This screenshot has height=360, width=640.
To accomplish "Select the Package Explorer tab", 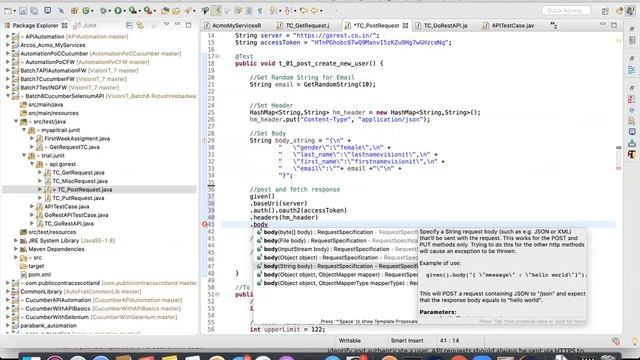I will 36,25.
